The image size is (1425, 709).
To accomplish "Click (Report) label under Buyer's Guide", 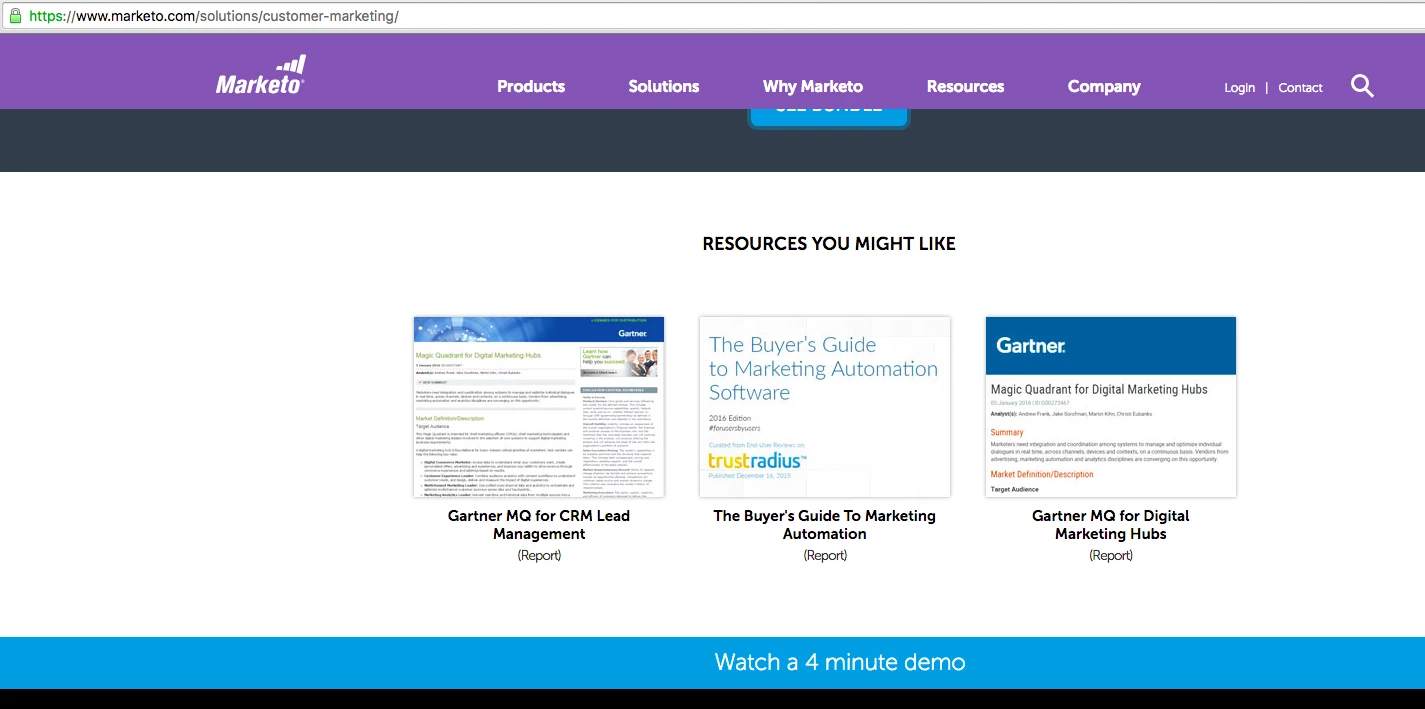I will [825, 556].
